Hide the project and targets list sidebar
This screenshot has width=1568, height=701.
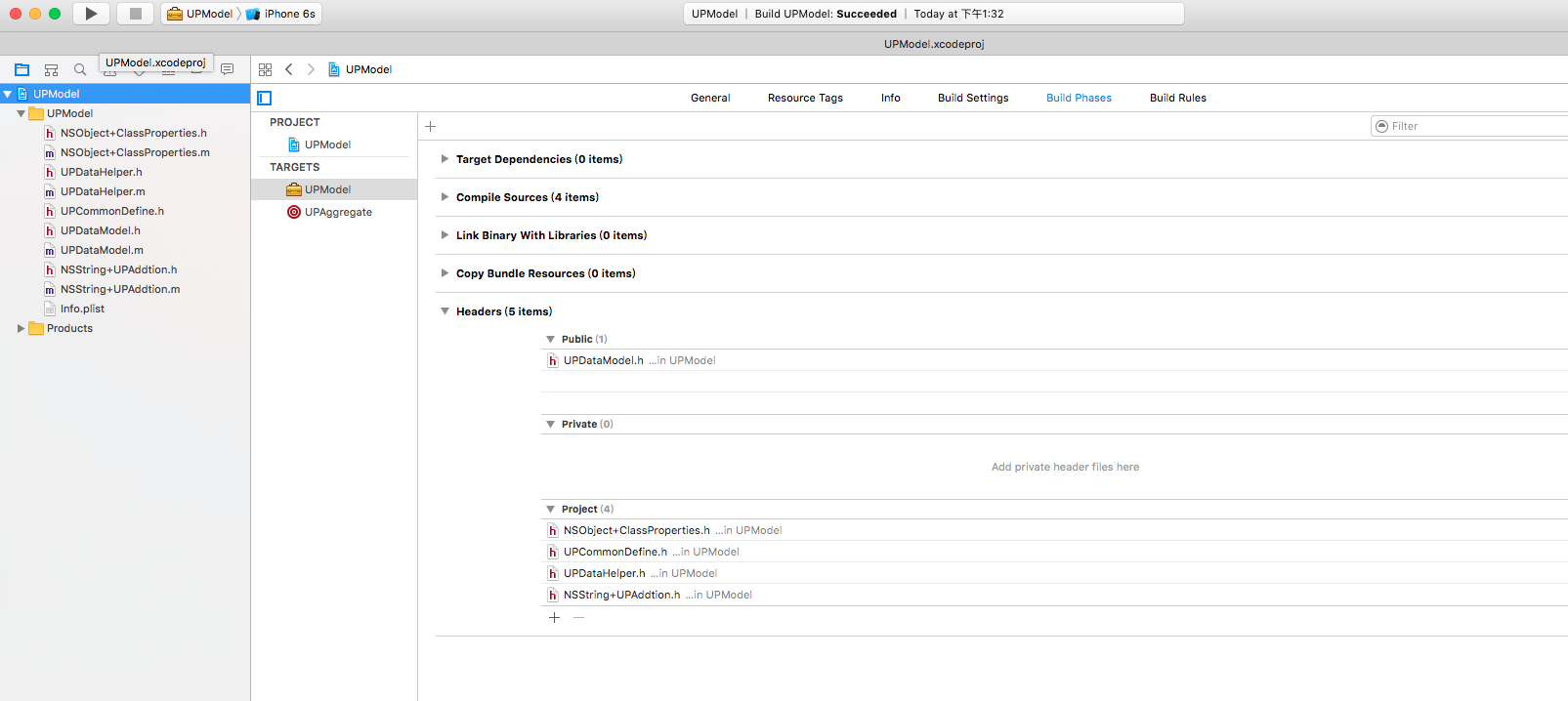click(x=264, y=98)
